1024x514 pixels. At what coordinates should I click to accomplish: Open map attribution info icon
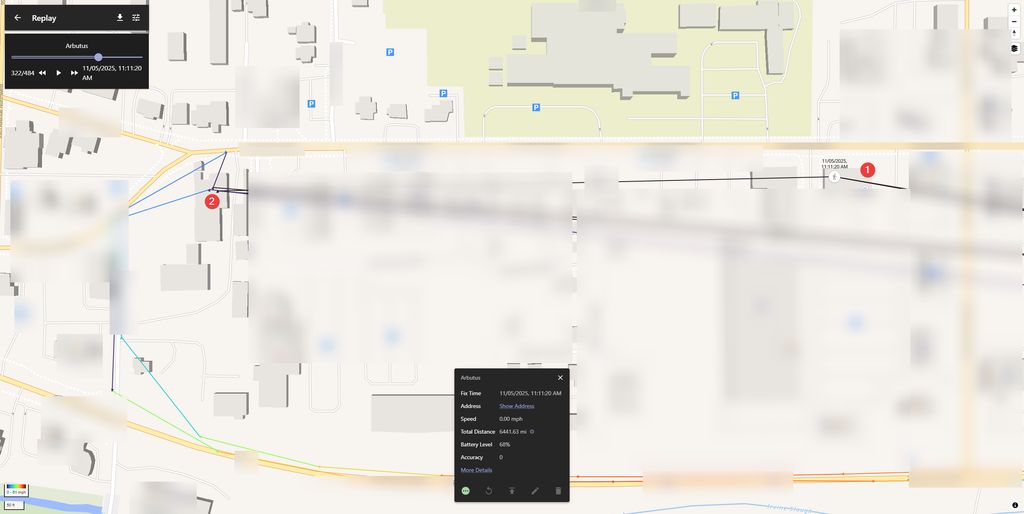click(1015, 505)
